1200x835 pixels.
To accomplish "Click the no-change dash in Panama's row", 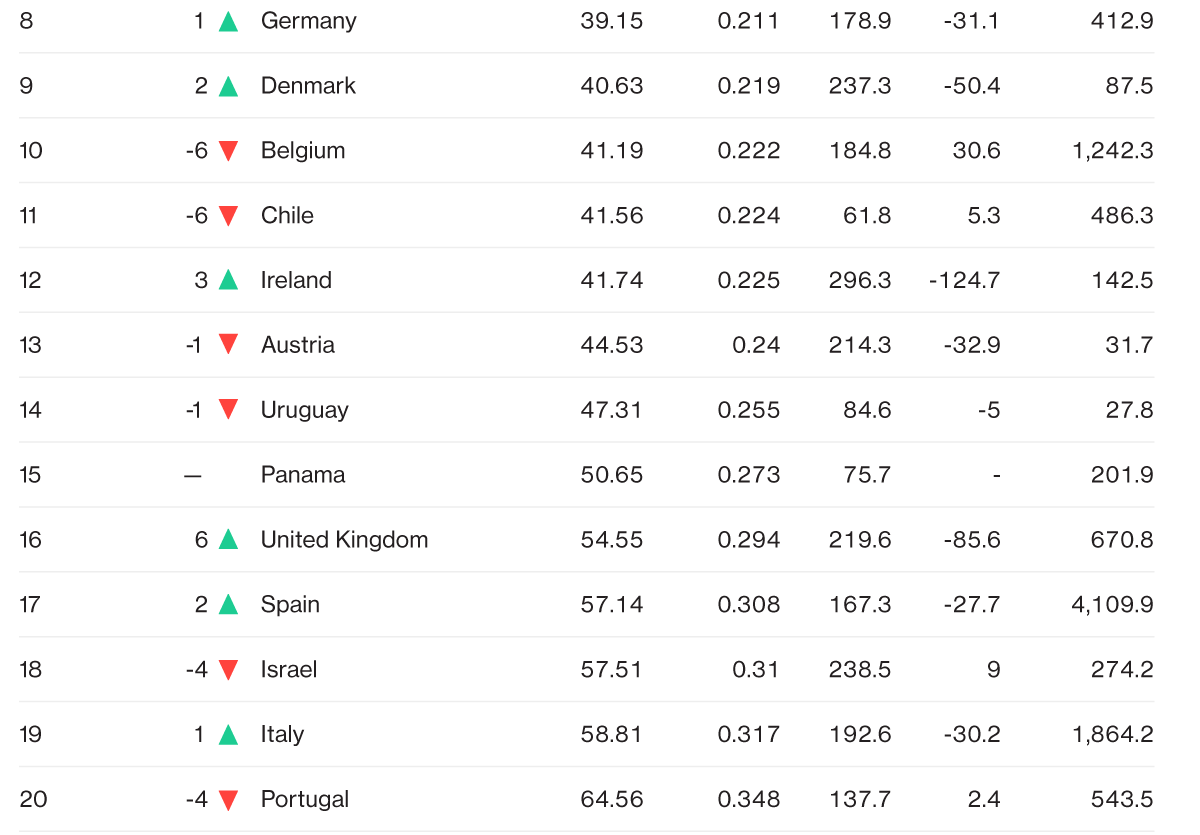I will (193, 475).
